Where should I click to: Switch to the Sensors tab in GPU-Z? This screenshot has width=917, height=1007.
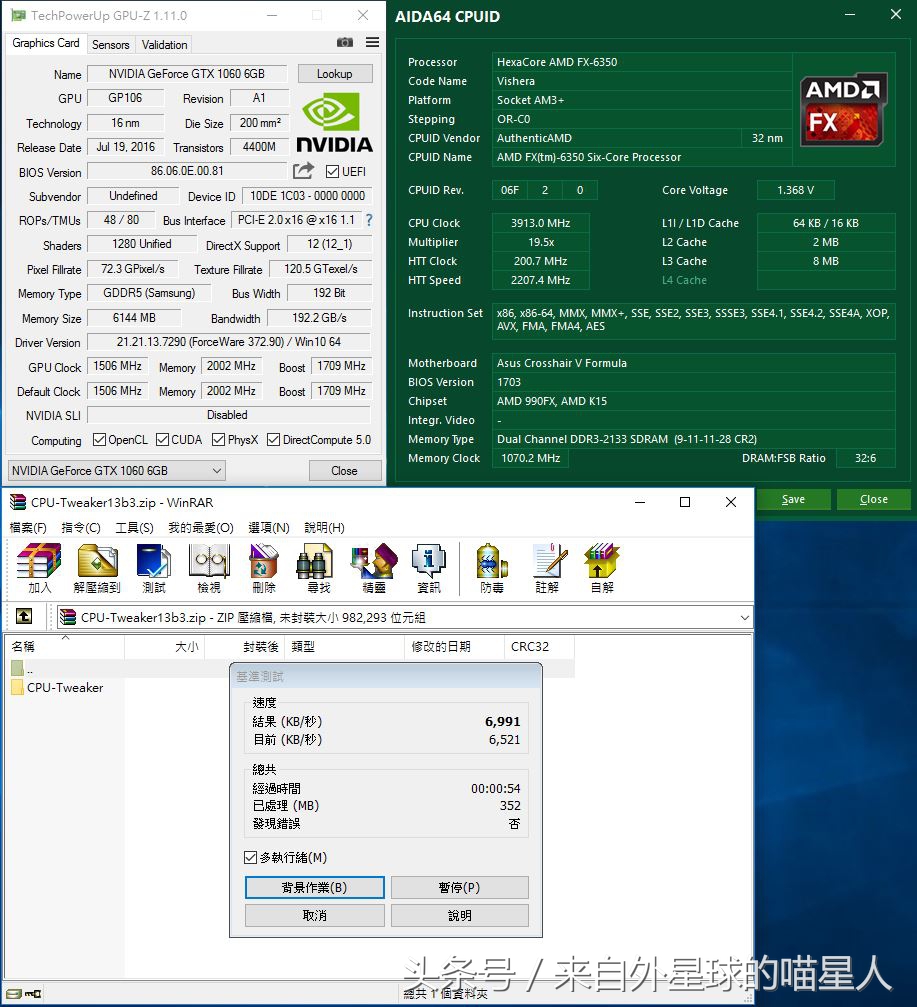[x=110, y=44]
